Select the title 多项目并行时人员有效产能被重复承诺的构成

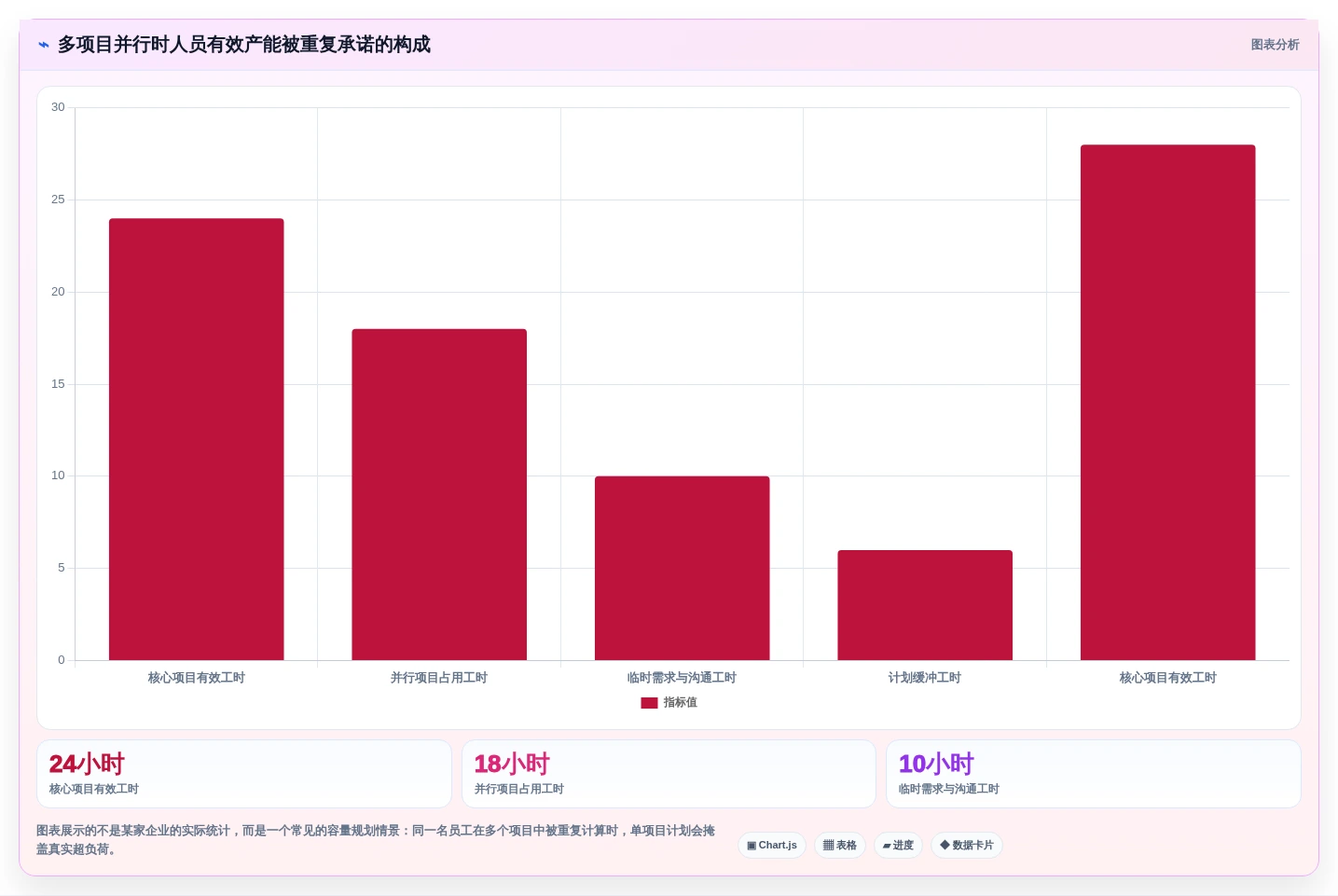pos(244,45)
